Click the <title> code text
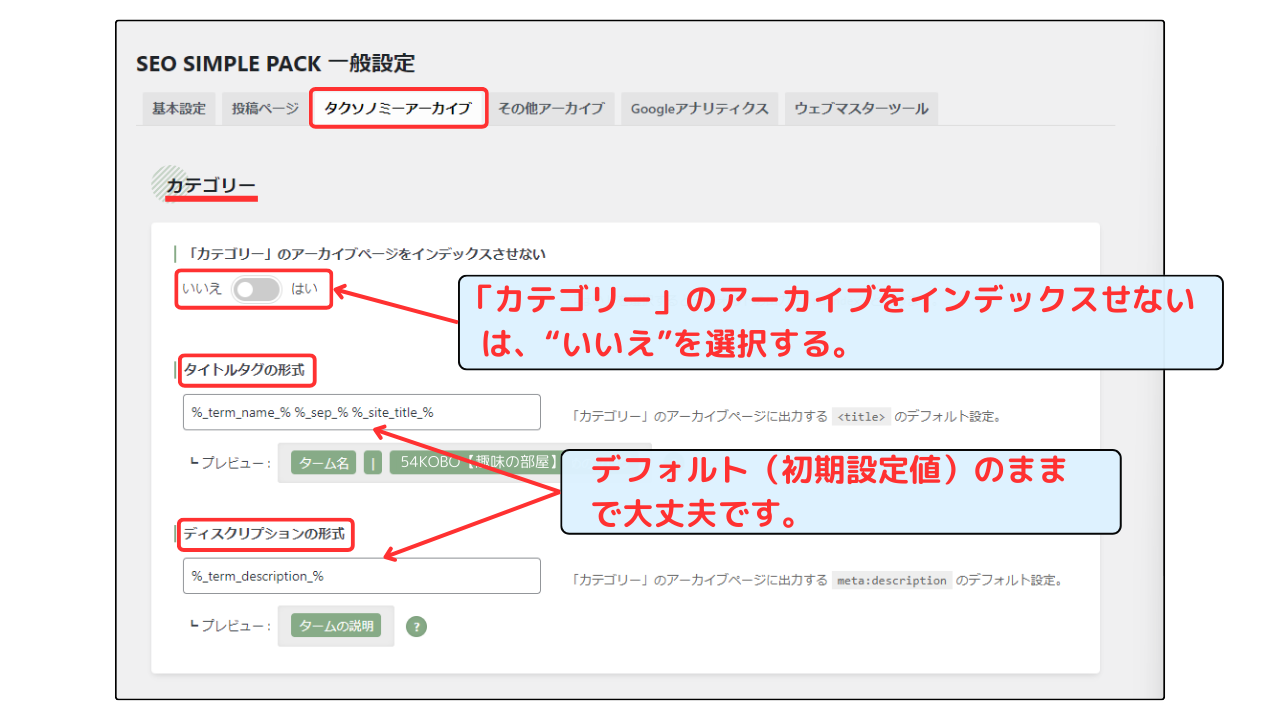 coord(861,417)
